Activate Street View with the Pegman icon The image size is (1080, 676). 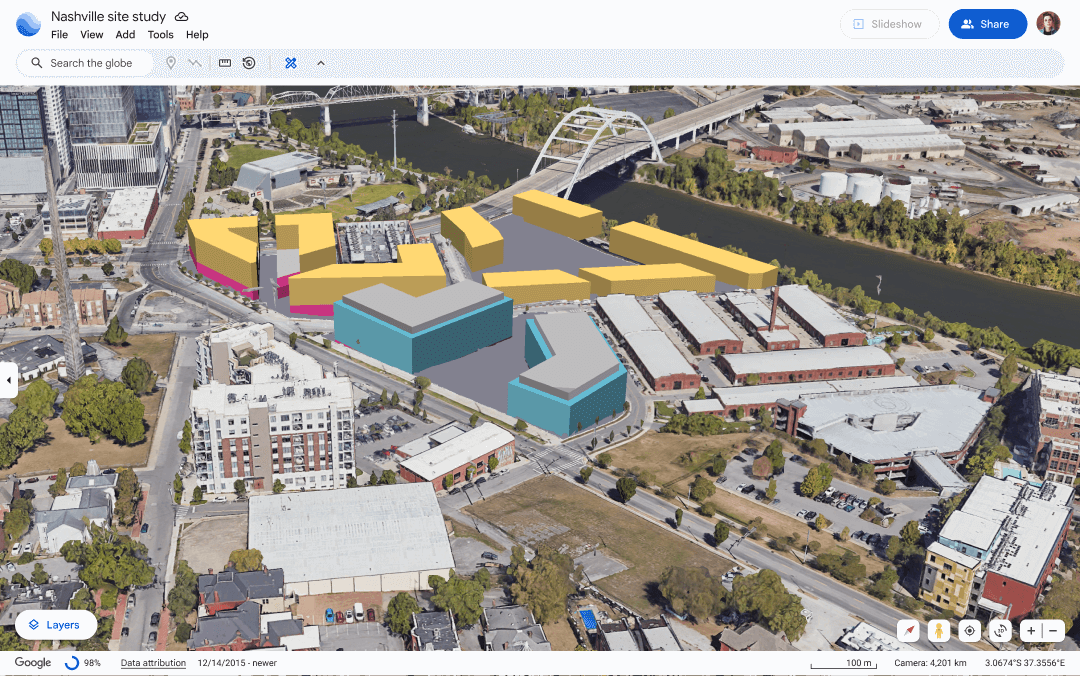pos(938,631)
